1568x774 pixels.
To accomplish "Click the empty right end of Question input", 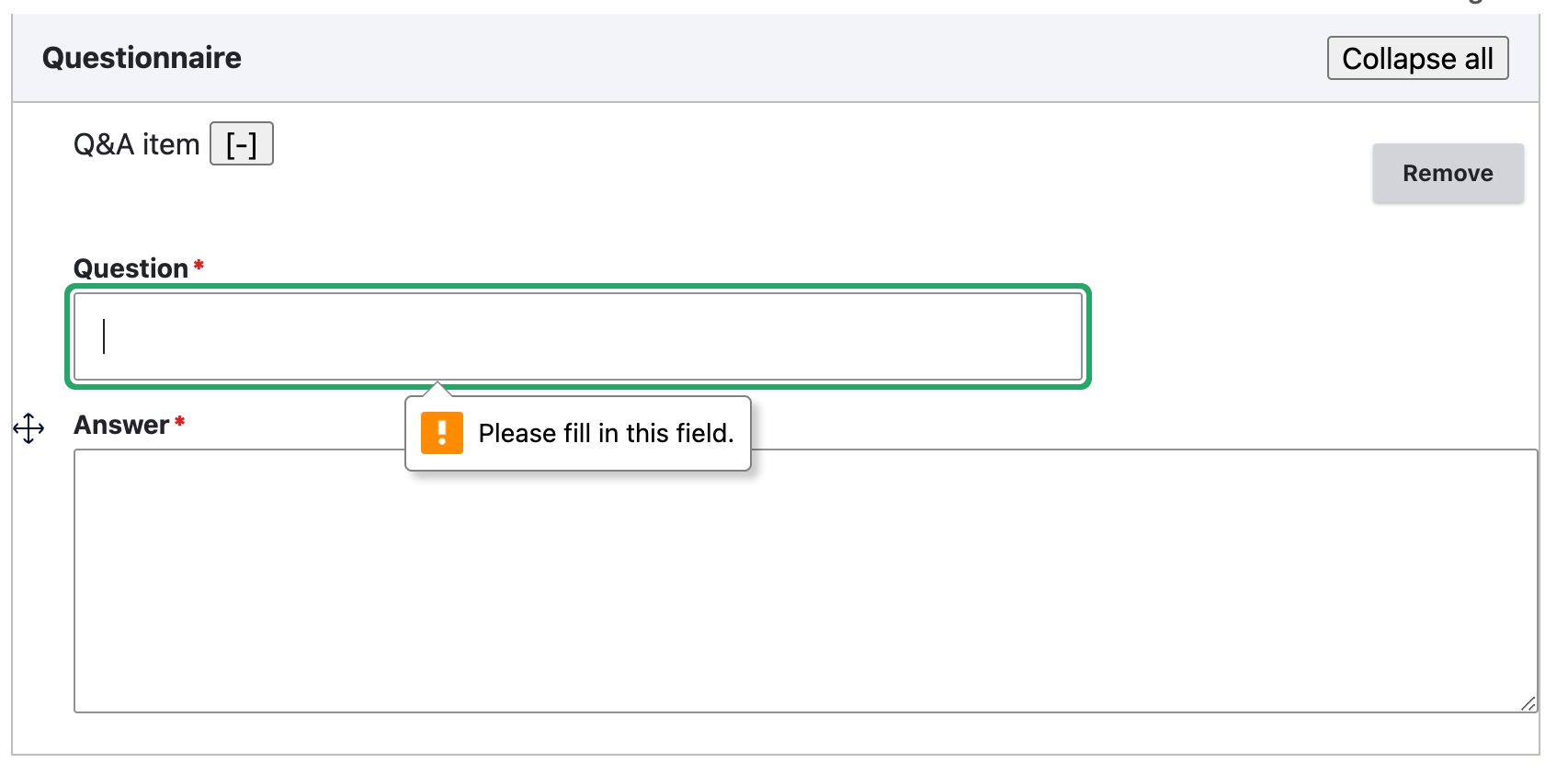I will [x=1011, y=336].
